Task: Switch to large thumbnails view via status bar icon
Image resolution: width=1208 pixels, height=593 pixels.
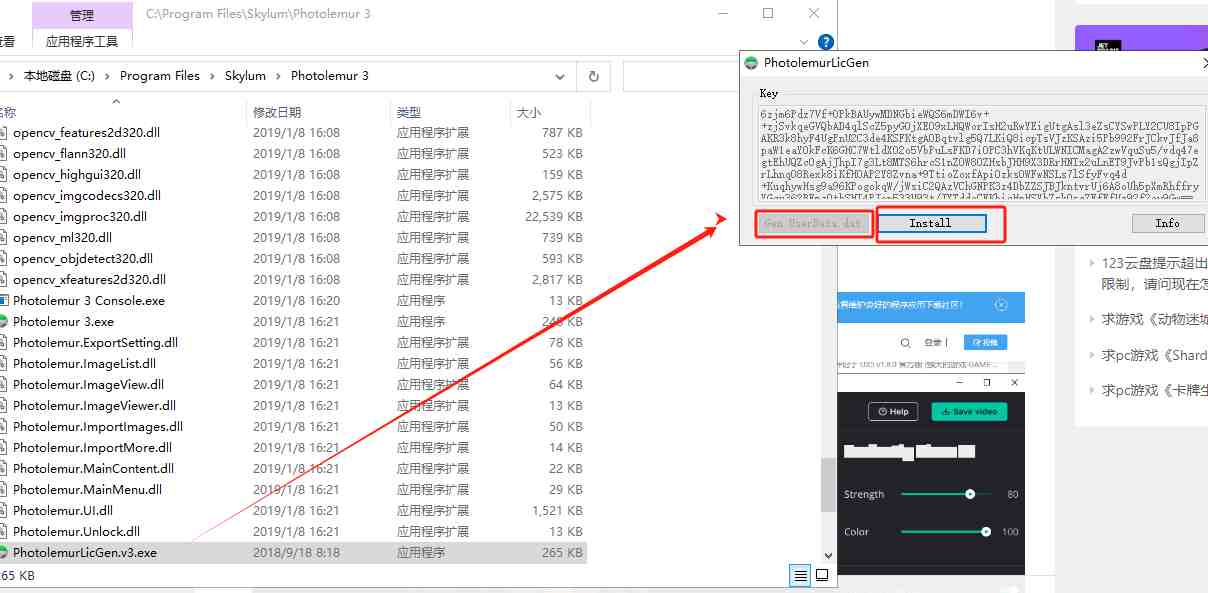Action: (822, 575)
